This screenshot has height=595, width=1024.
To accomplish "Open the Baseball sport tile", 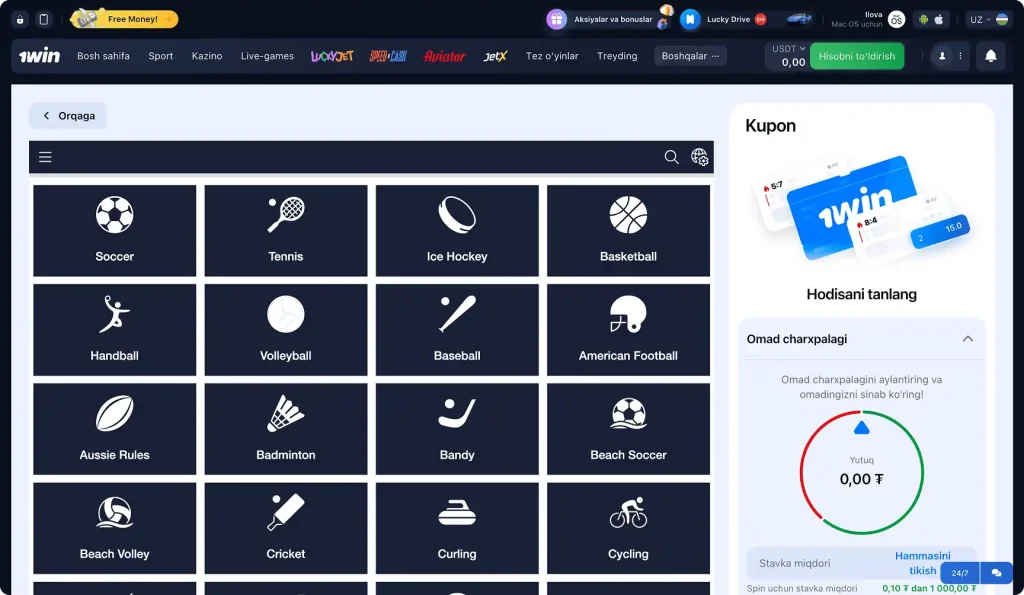I will 457,330.
